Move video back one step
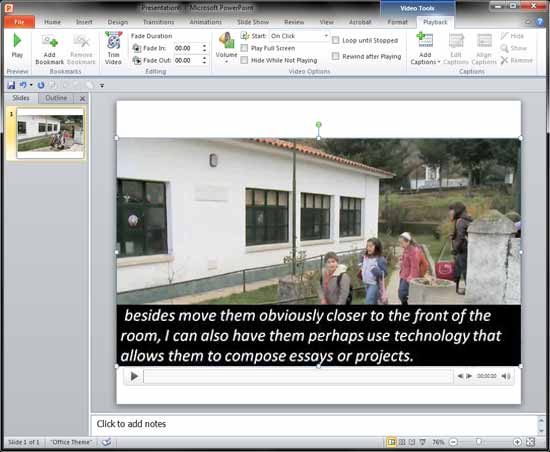This screenshot has height=452, width=550. pos(460,376)
